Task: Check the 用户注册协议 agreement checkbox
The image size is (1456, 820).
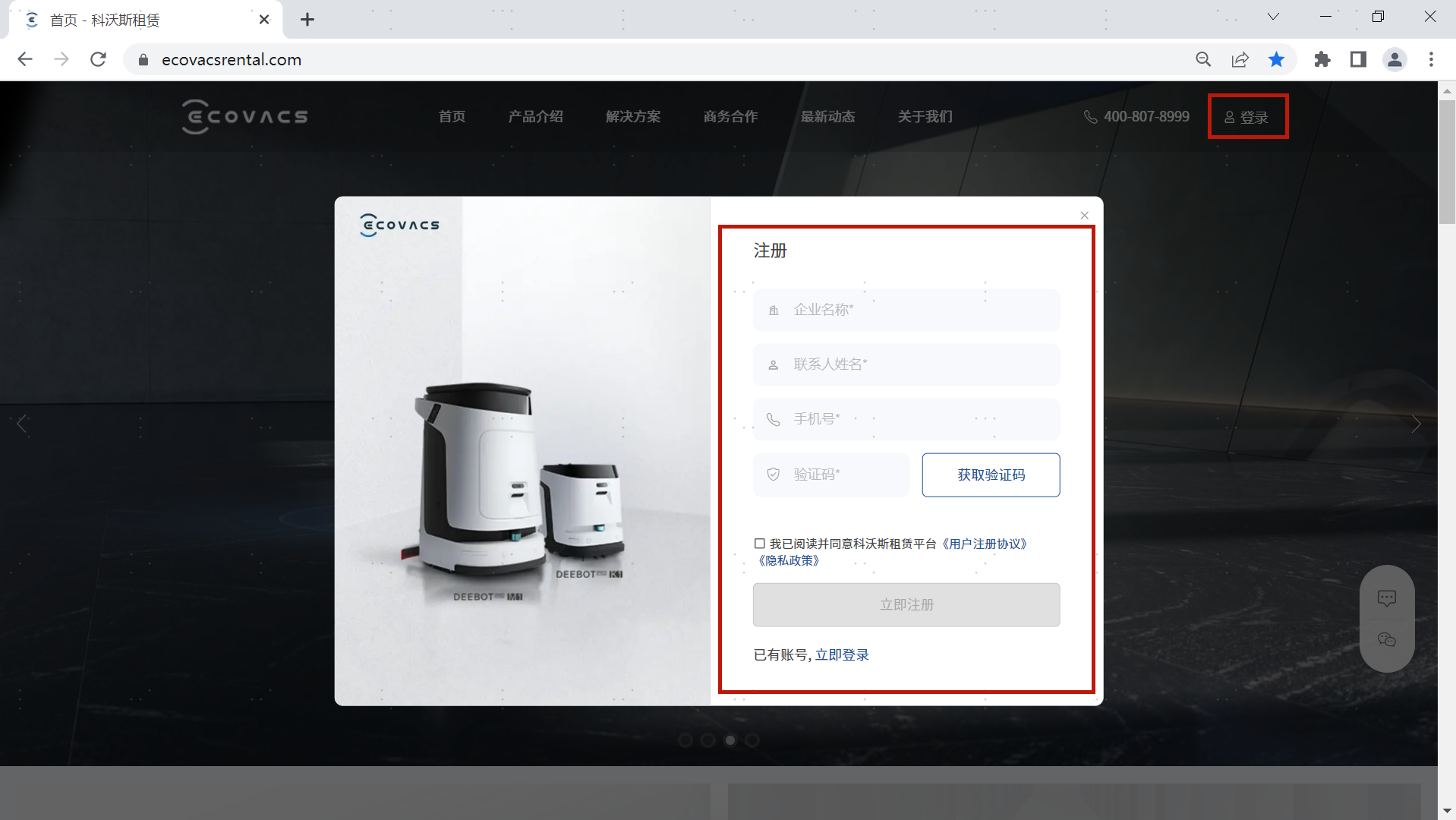Action: tap(759, 544)
